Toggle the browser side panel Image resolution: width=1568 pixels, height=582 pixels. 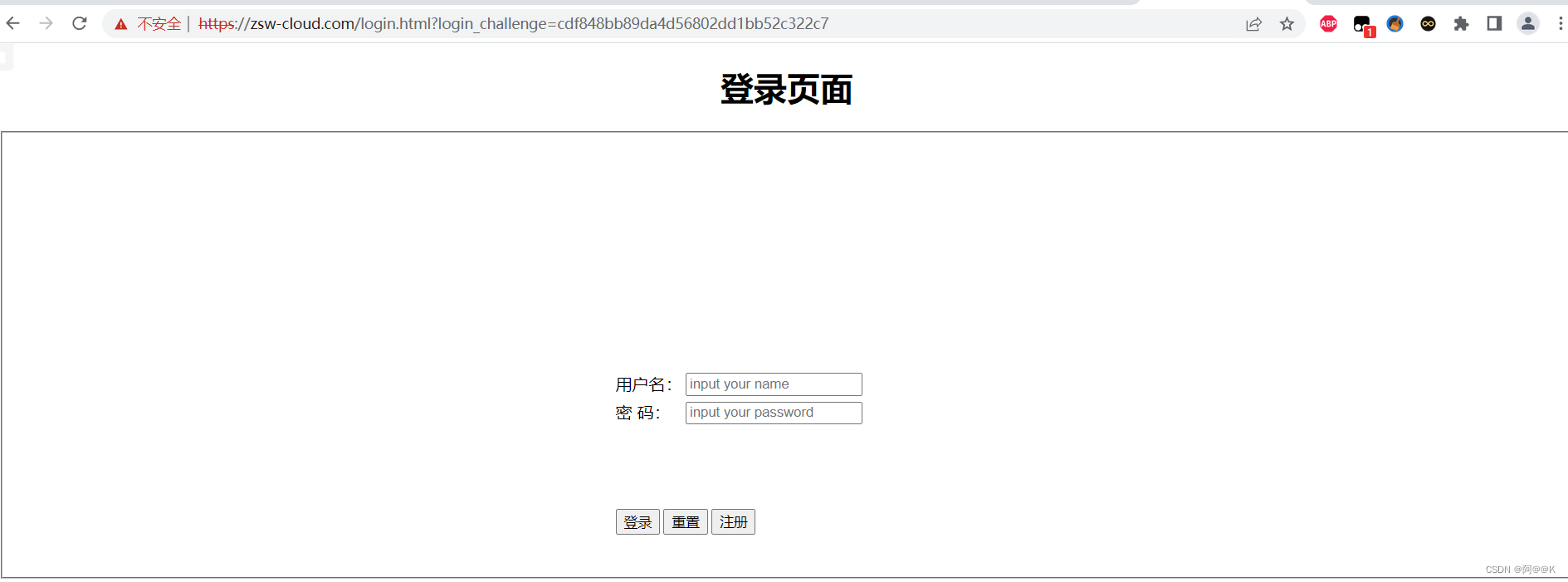tap(1494, 24)
